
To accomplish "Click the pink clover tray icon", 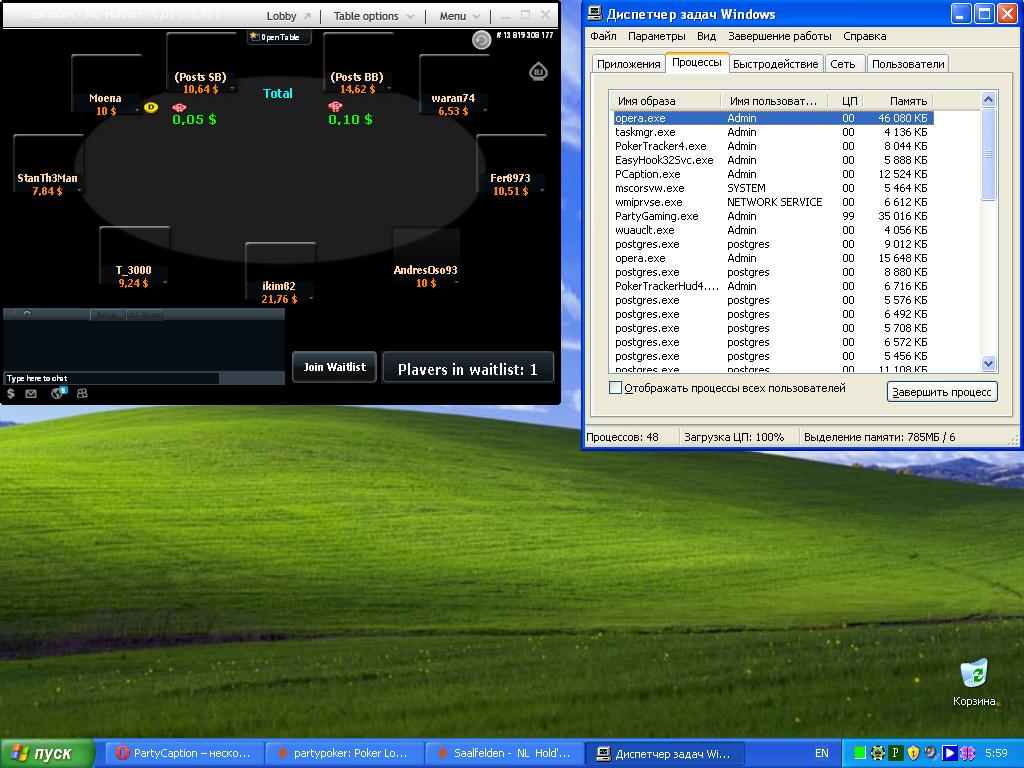I will [x=967, y=753].
